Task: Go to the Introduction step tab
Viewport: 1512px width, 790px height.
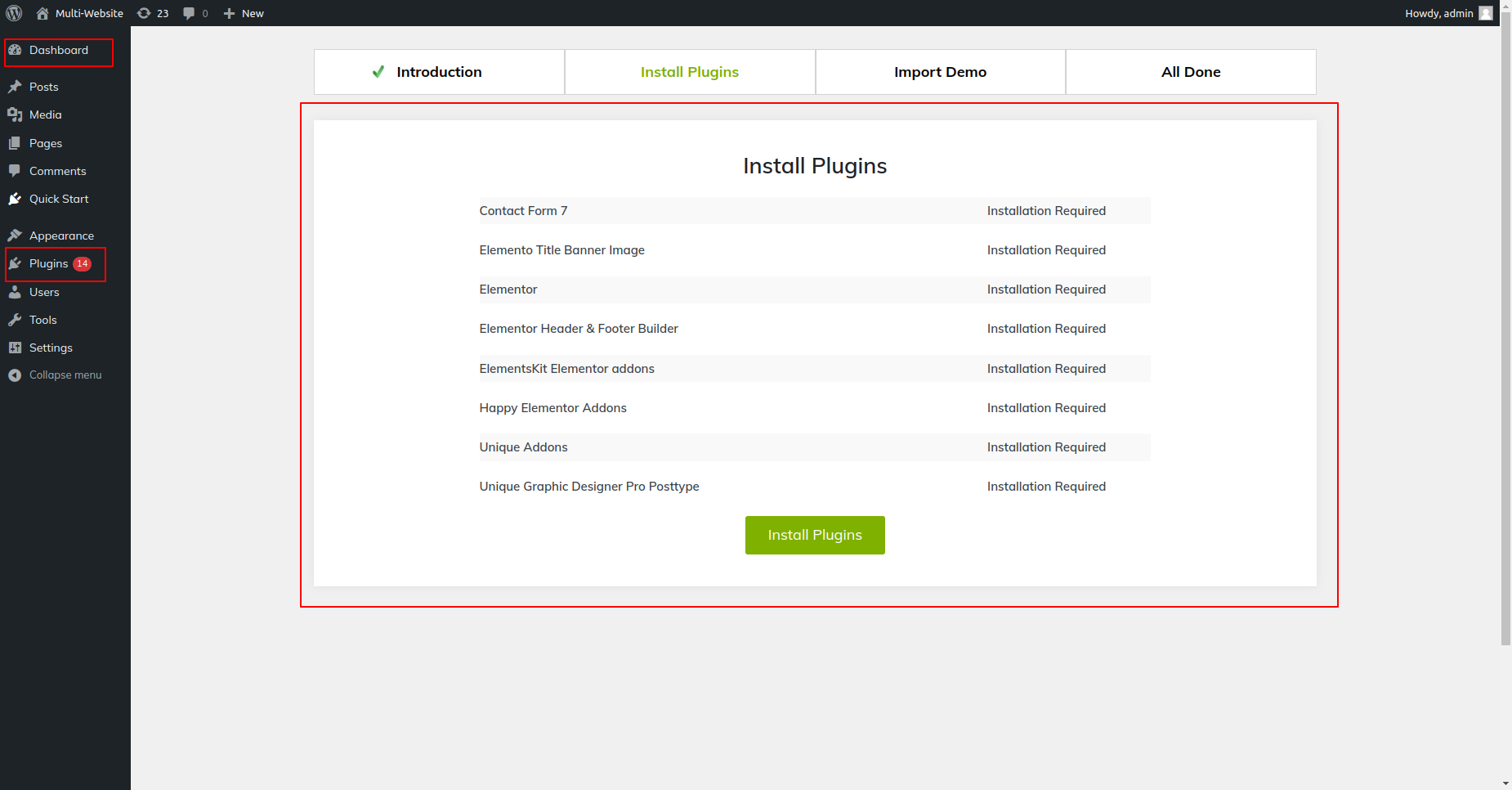Action: pos(439,72)
